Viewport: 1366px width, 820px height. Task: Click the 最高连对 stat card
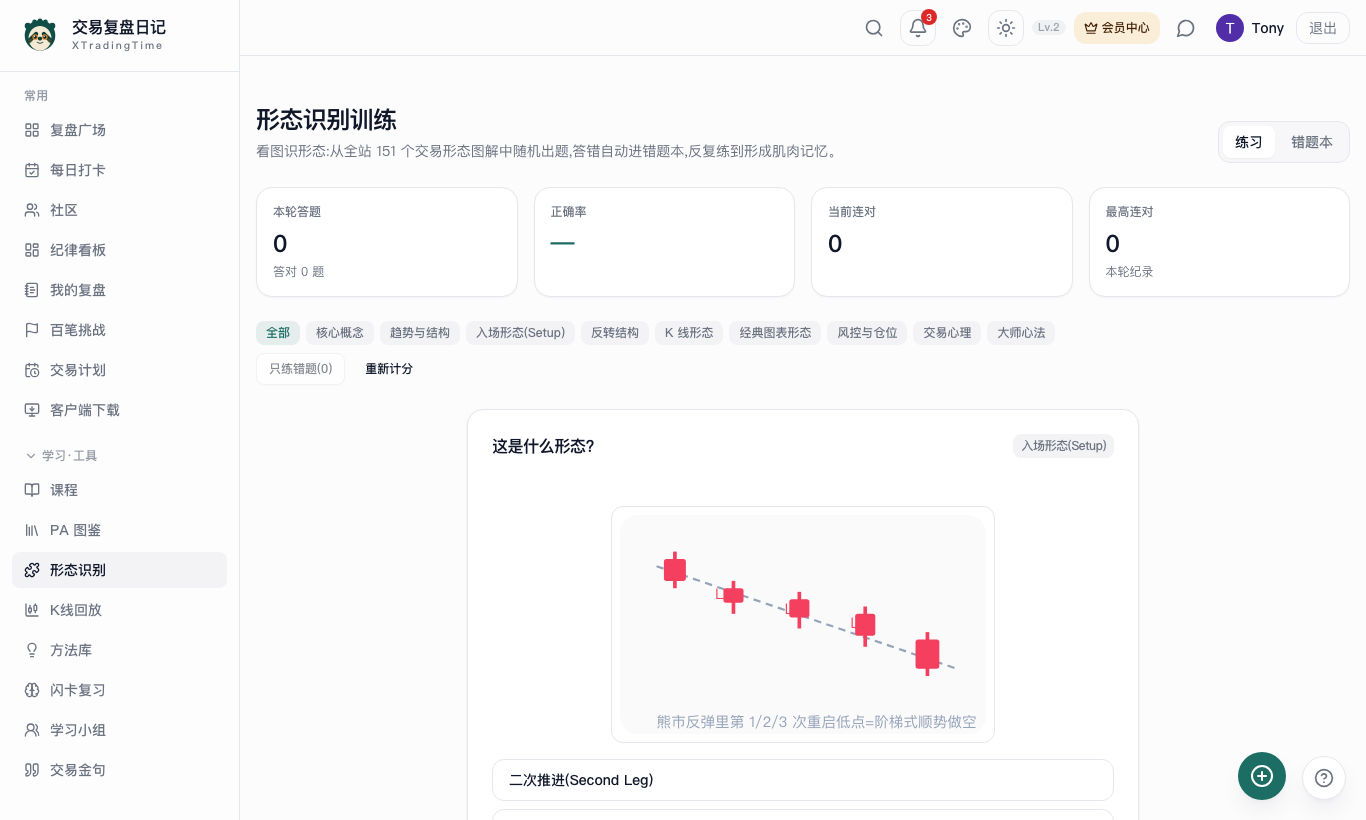(x=1219, y=242)
